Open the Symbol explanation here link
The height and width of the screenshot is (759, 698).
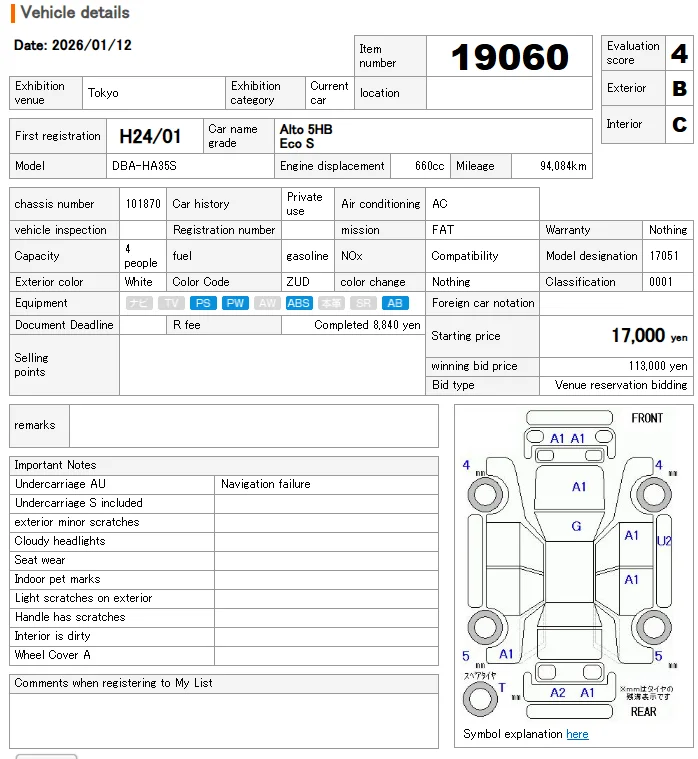click(x=577, y=734)
